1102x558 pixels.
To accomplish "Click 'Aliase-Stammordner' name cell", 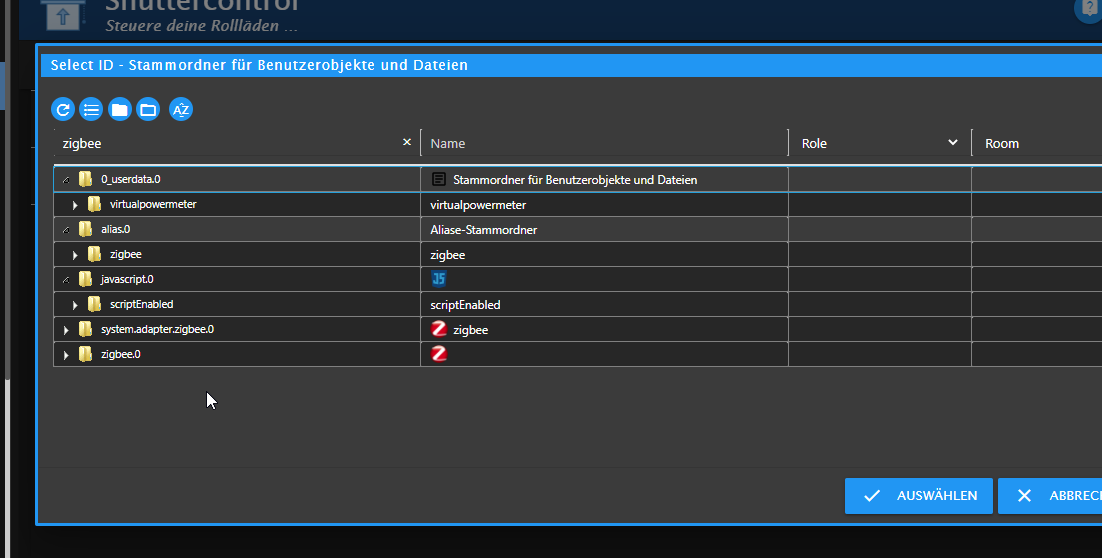I will tap(604, 230).
